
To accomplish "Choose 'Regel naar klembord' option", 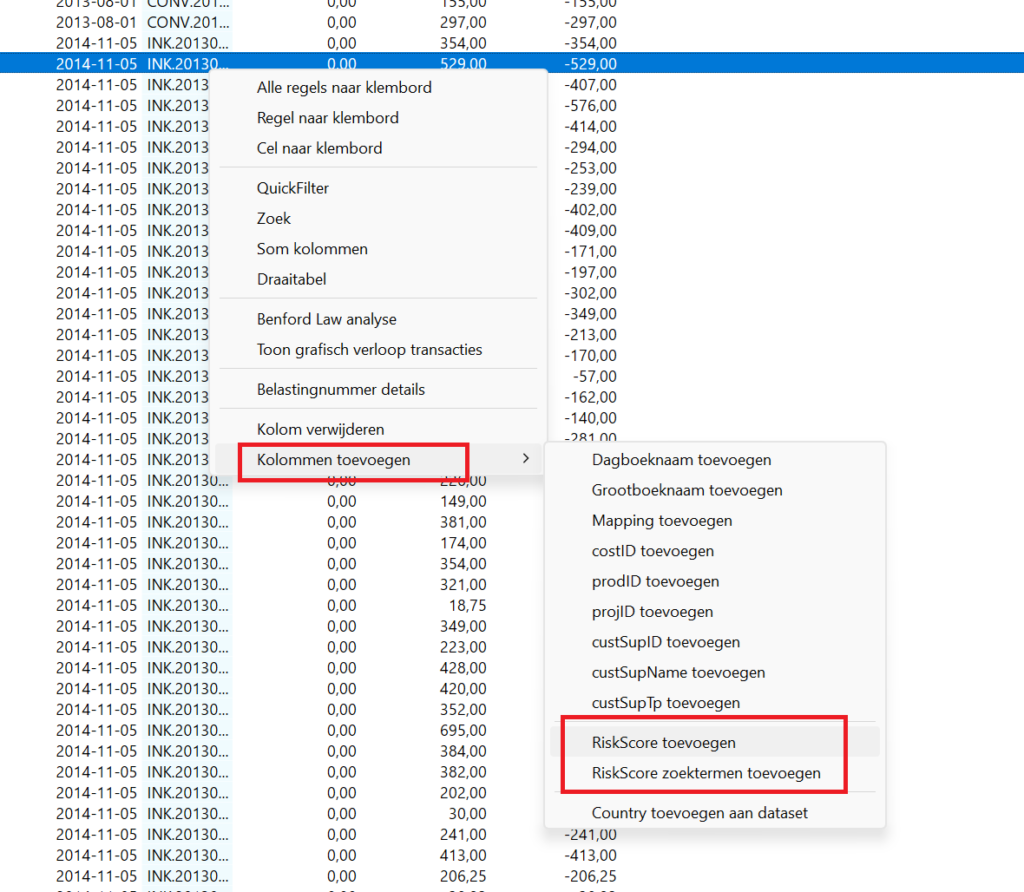I will 328,118.
